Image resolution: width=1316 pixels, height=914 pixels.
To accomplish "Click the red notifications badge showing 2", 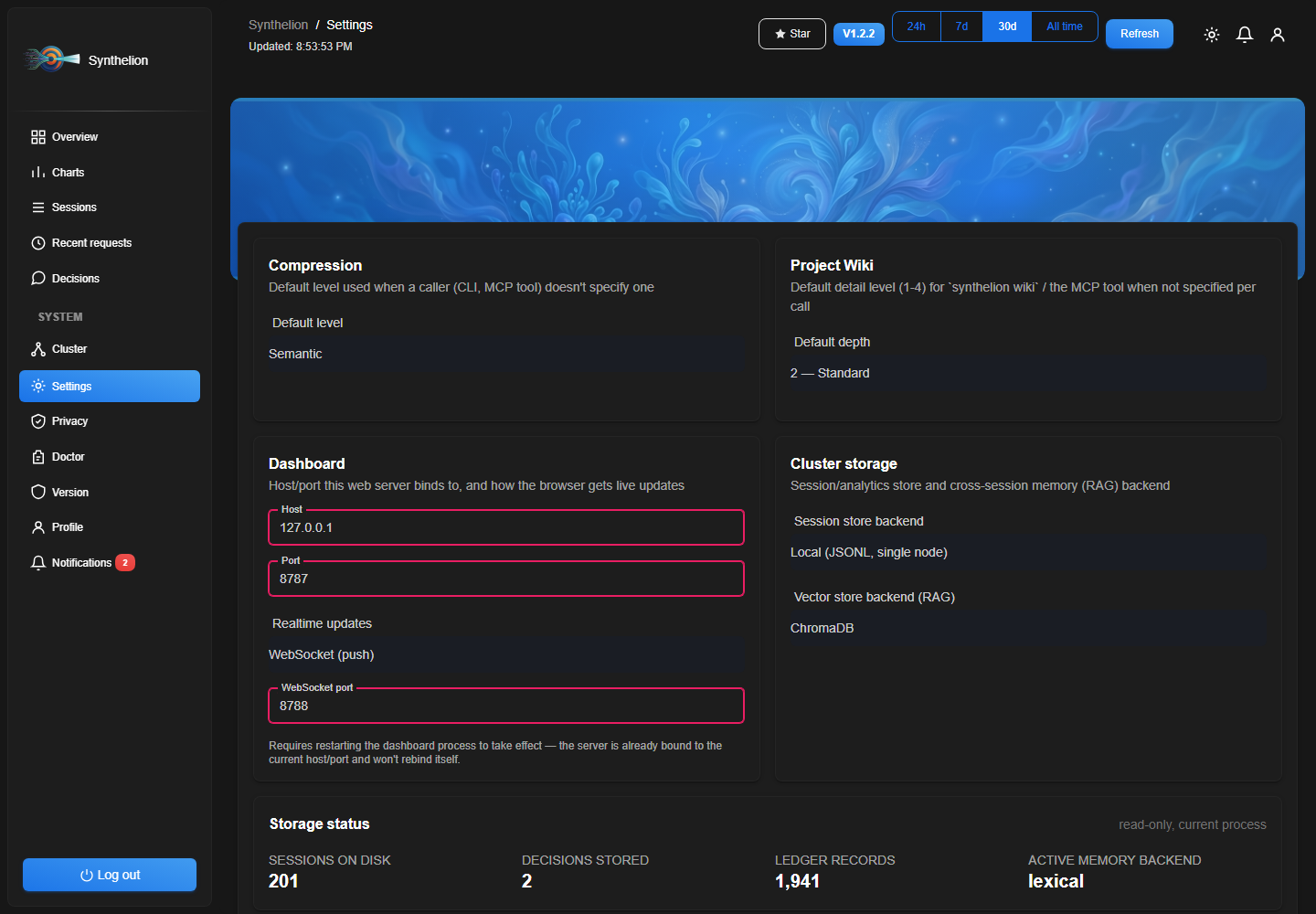I will [x=125, y=563].
